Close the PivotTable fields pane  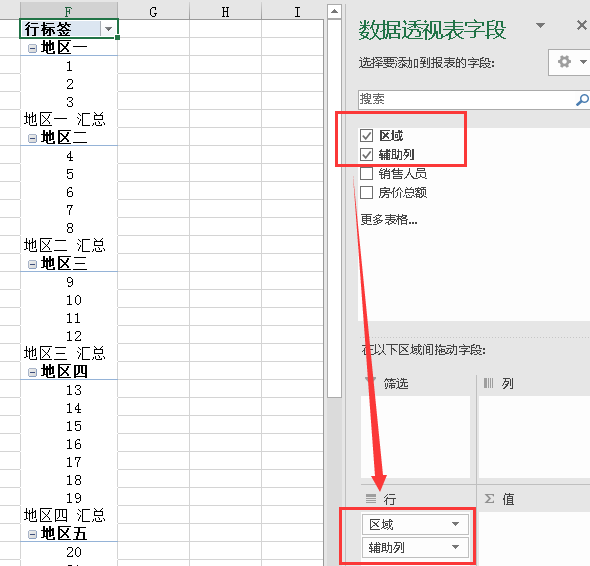(582, 25)
